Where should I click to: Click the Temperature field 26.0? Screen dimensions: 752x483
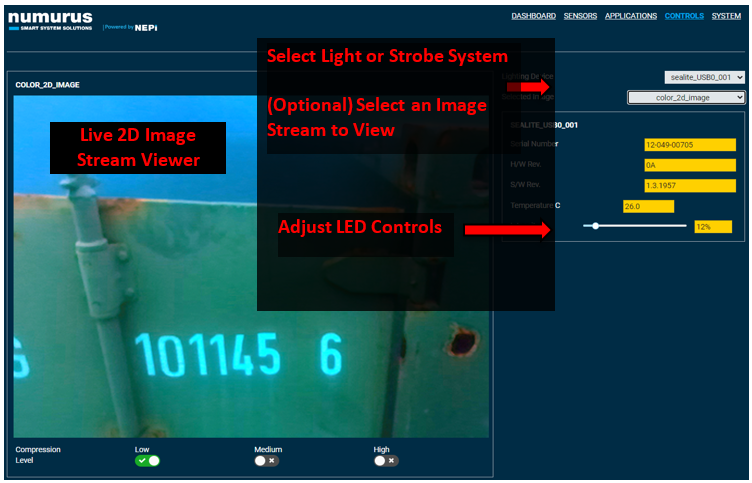[648, 206]
